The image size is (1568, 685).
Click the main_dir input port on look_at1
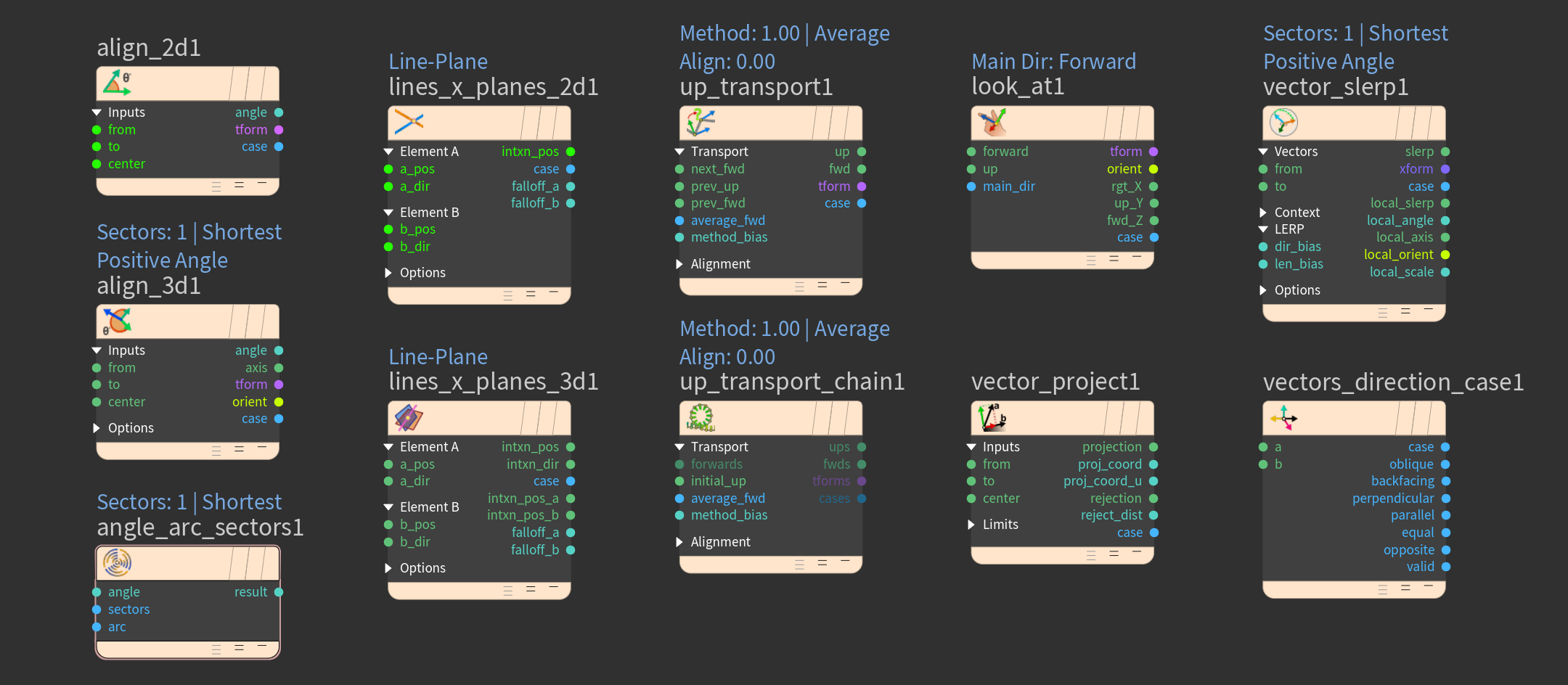[x=971, y=186]
